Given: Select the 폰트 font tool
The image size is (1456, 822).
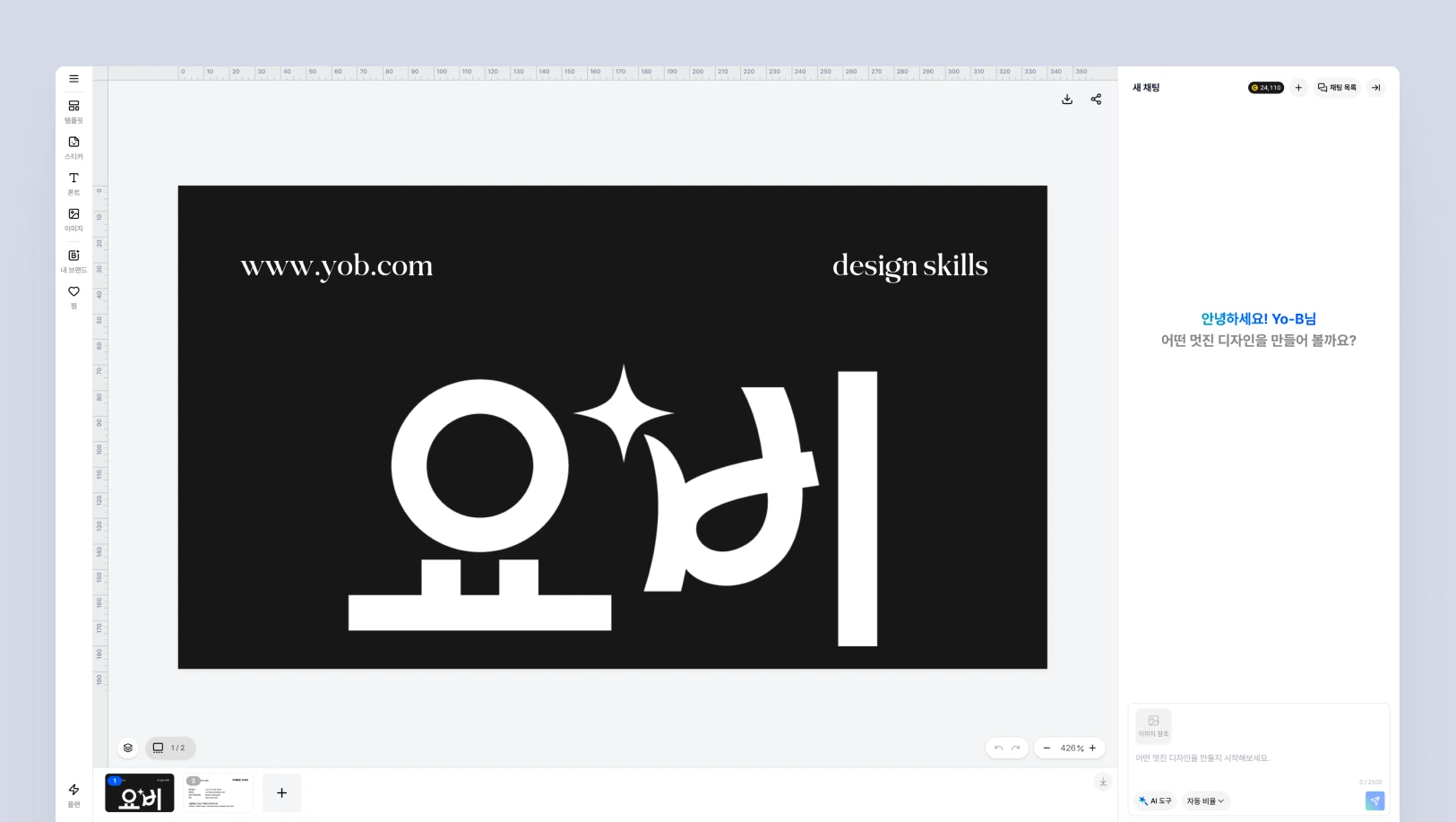Looking at the screenshot, I should coord(73,183).
